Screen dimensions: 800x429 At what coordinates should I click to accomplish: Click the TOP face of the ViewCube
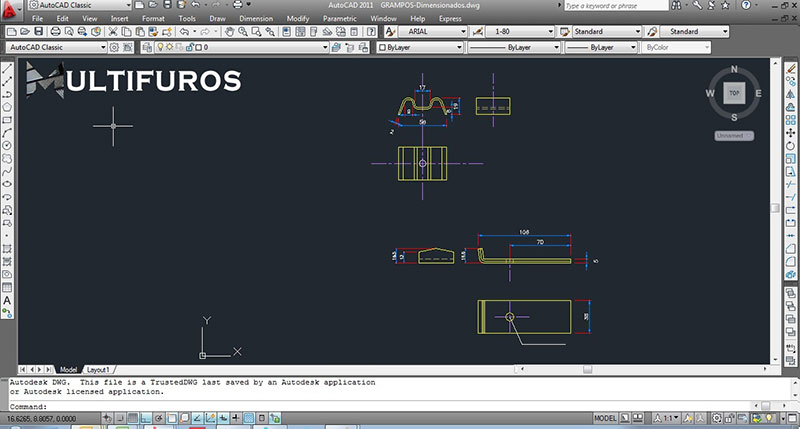[x=734, y=93]
